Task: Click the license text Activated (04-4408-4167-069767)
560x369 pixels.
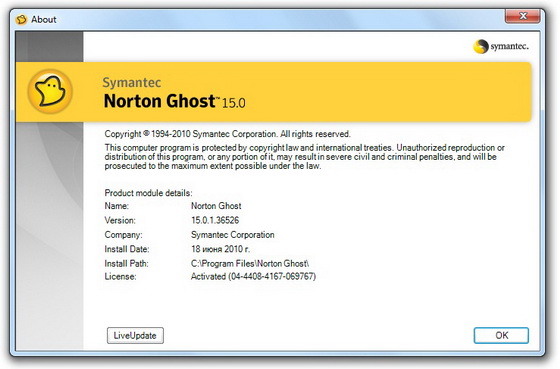Action: pos(253,276)
